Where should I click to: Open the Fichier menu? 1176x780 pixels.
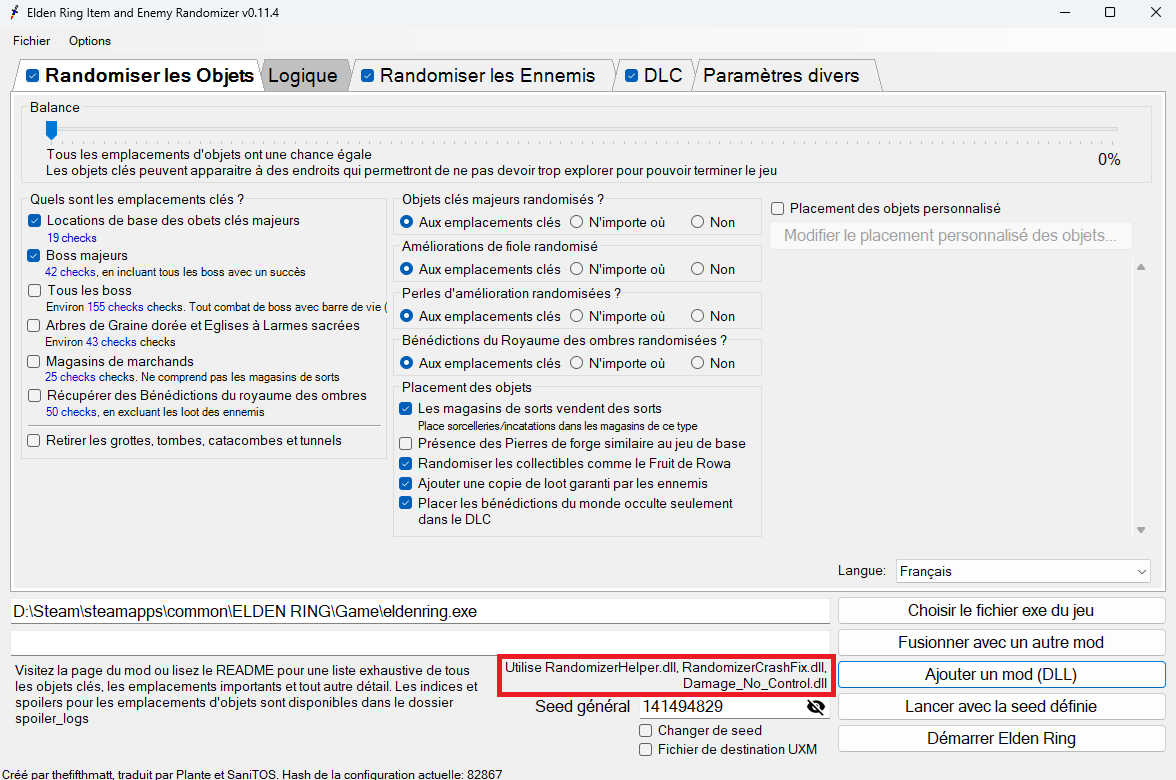click(x=32, y=40)
